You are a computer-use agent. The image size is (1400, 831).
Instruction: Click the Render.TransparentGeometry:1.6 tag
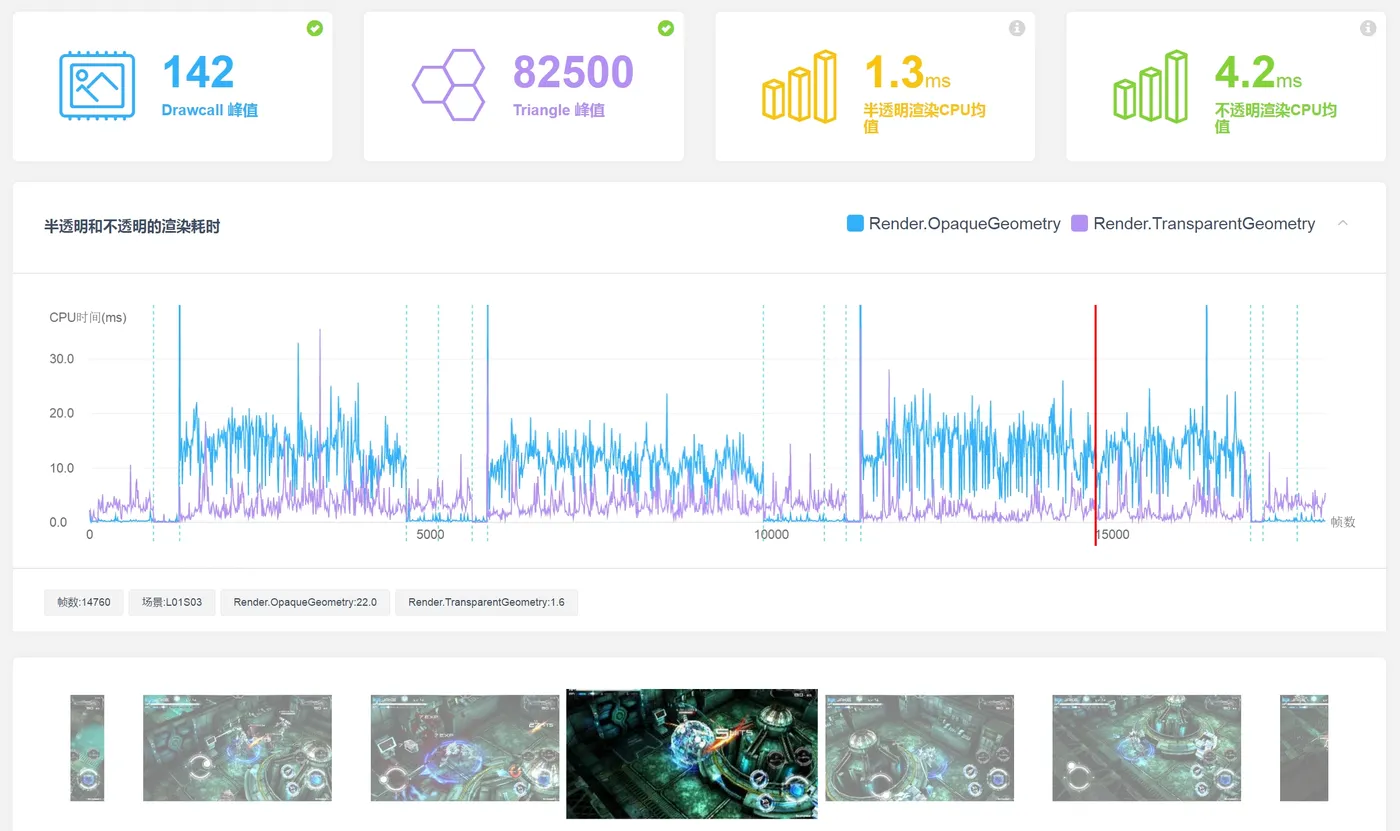click(487, 602)
